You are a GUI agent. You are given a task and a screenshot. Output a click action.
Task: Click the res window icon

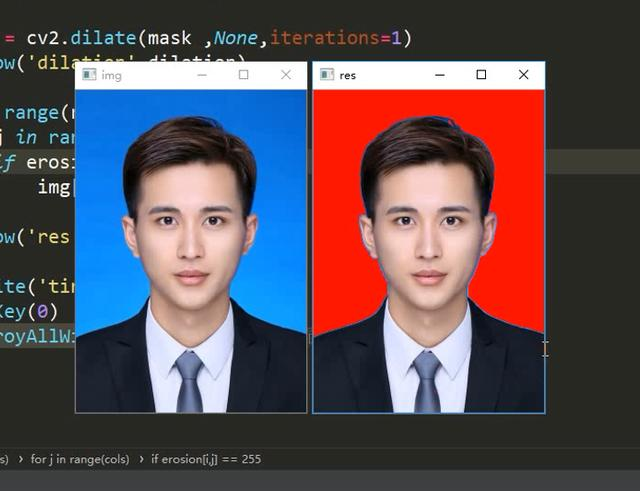[x=327, y=75]
